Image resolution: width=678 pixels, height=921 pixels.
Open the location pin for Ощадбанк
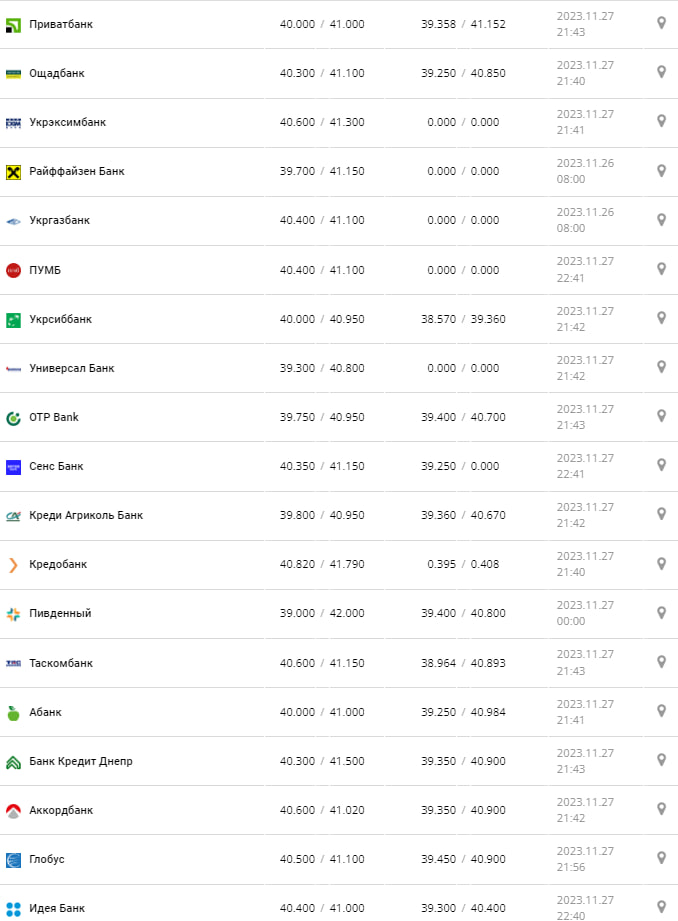pos(661,72)
